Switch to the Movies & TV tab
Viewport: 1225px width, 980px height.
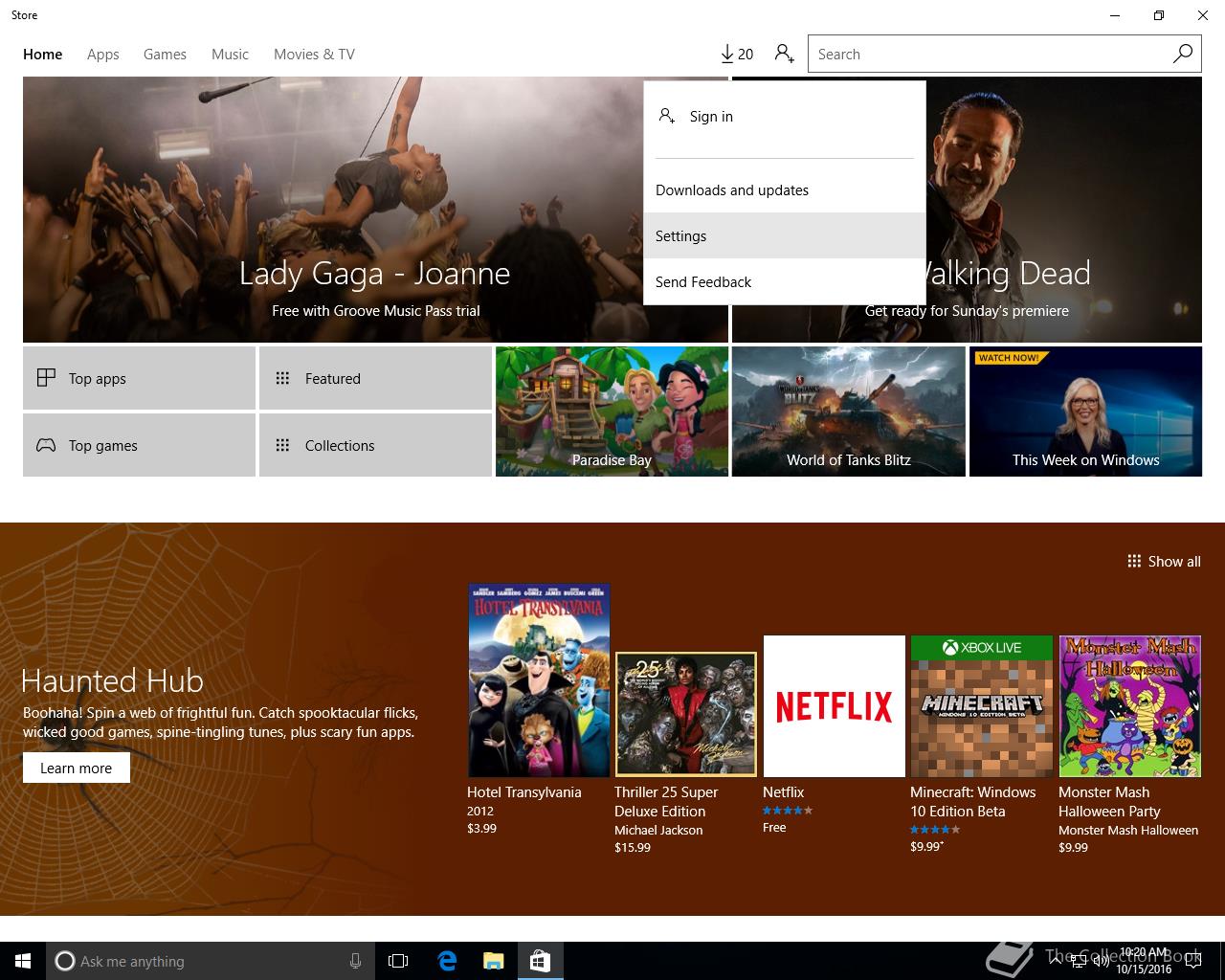tap(314, 55)
